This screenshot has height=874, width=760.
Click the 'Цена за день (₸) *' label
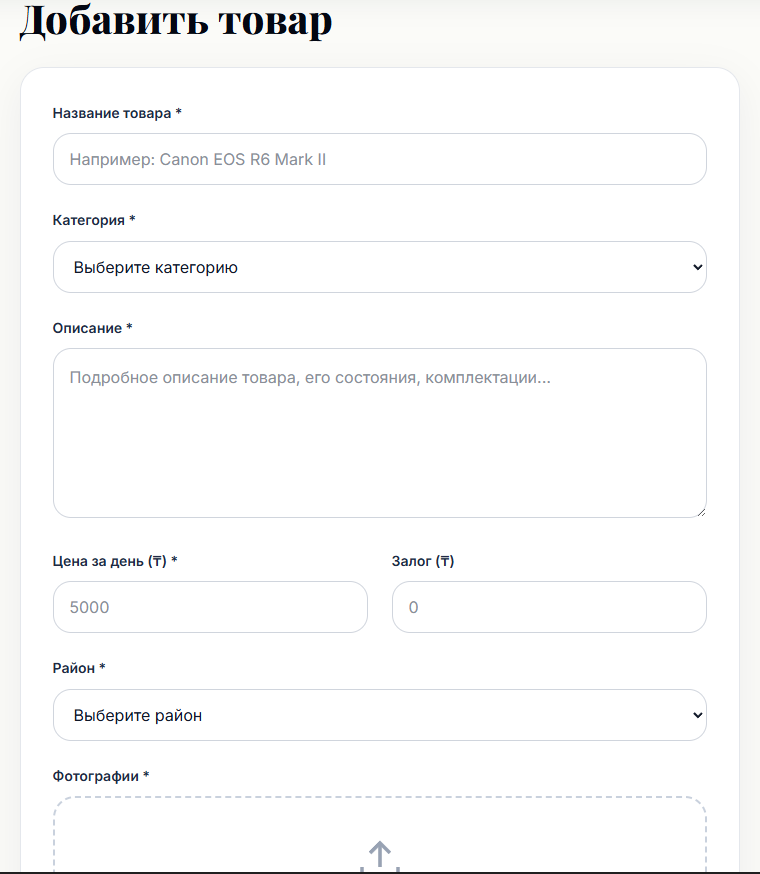tap(115, 561)
